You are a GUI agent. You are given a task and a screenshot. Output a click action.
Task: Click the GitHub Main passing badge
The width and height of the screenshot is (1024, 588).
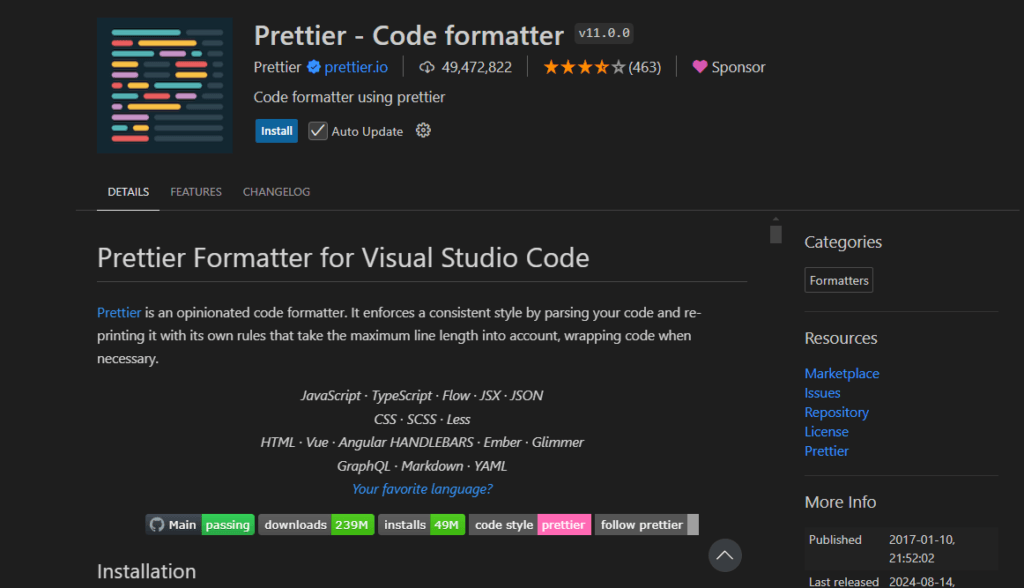click(x=200, y=525)
